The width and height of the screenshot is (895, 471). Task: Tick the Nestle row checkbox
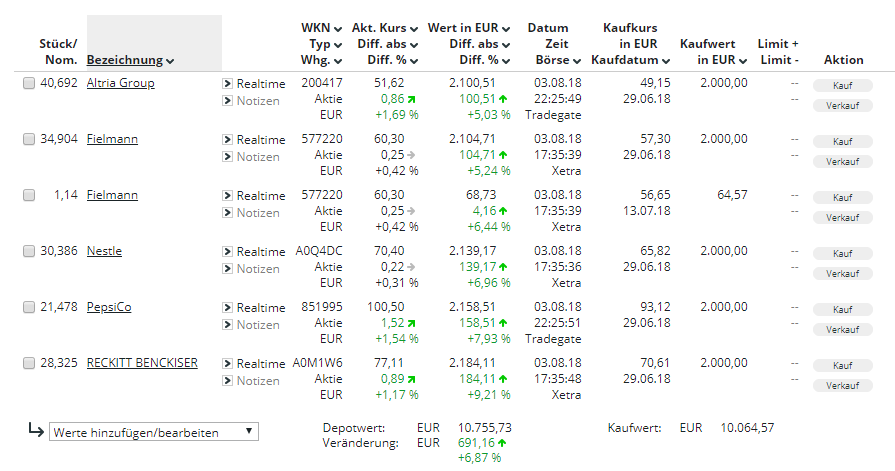29,251
